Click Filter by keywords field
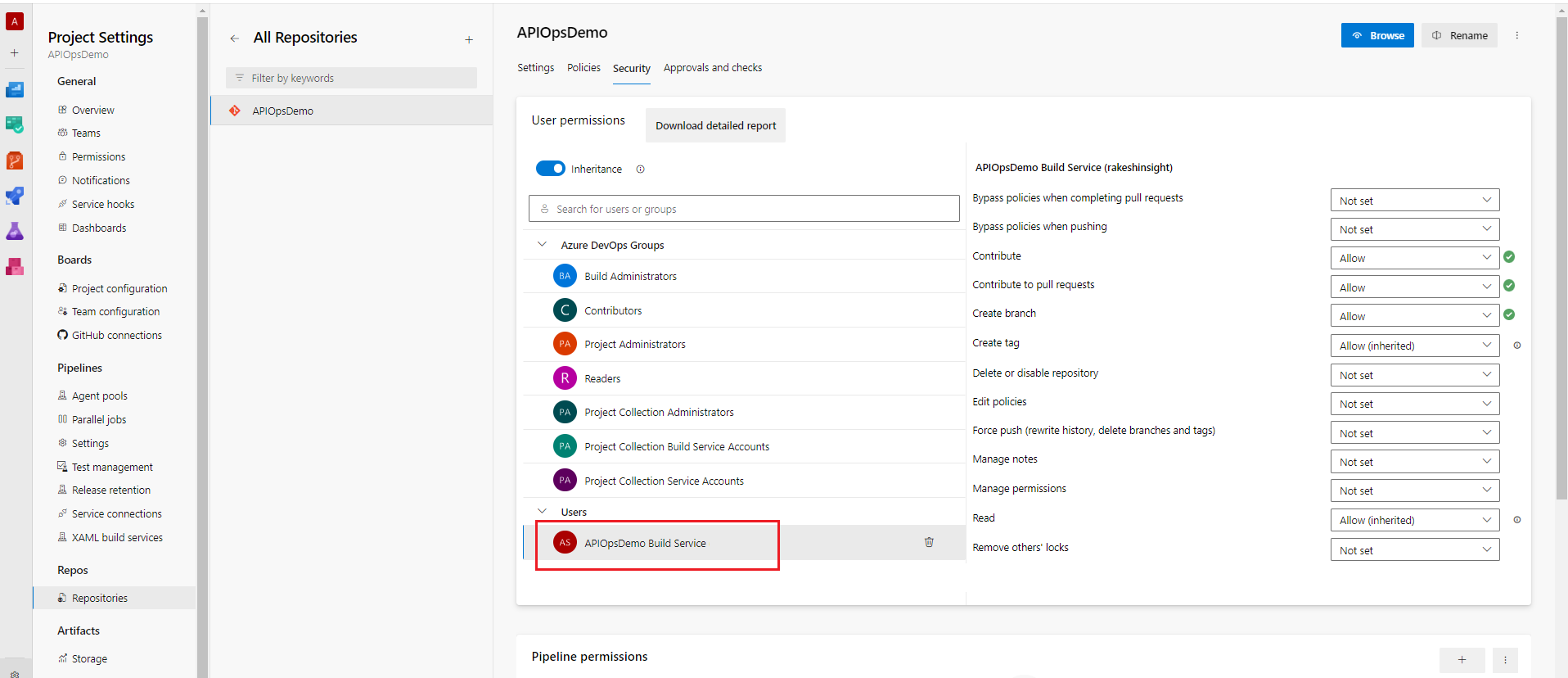This screenshot has height=678, width=1568. tap(351, 78)
